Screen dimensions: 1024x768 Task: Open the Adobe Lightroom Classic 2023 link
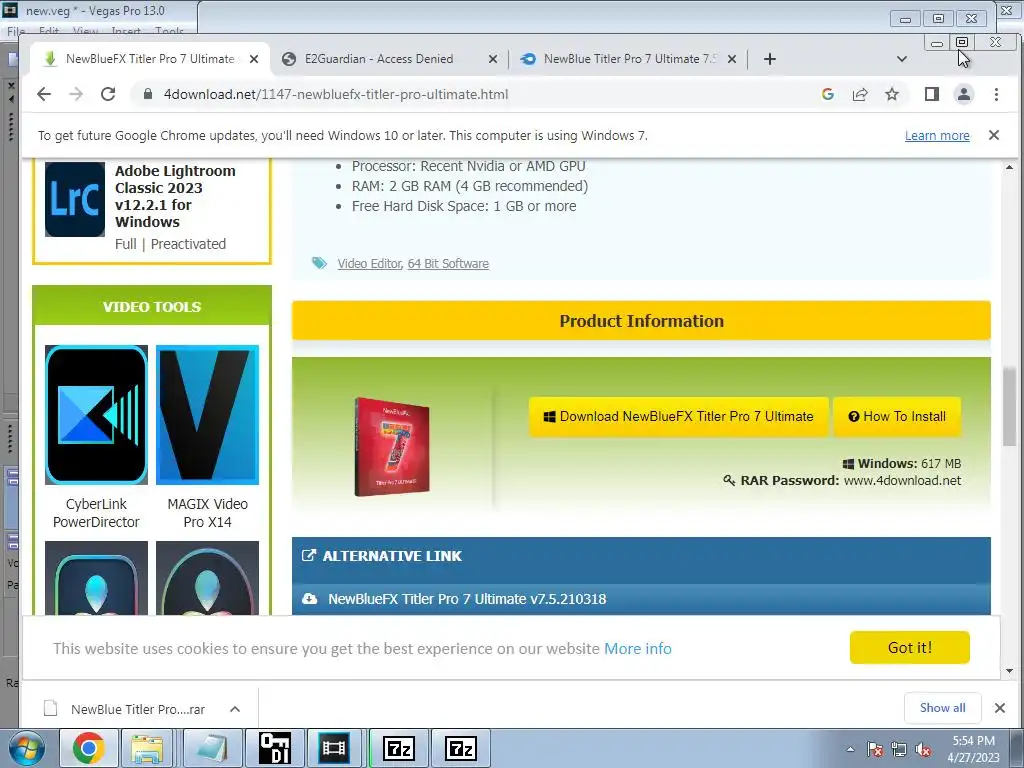coord(175,196)
